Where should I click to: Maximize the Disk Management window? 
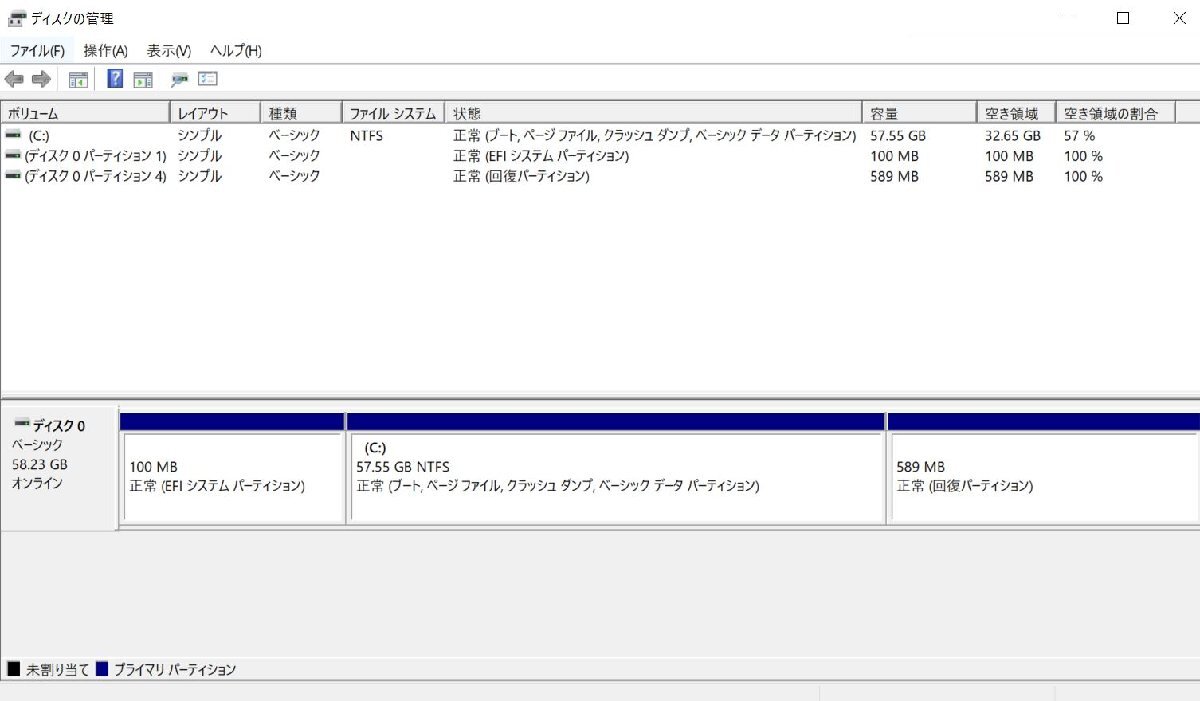click(1123, 18)
